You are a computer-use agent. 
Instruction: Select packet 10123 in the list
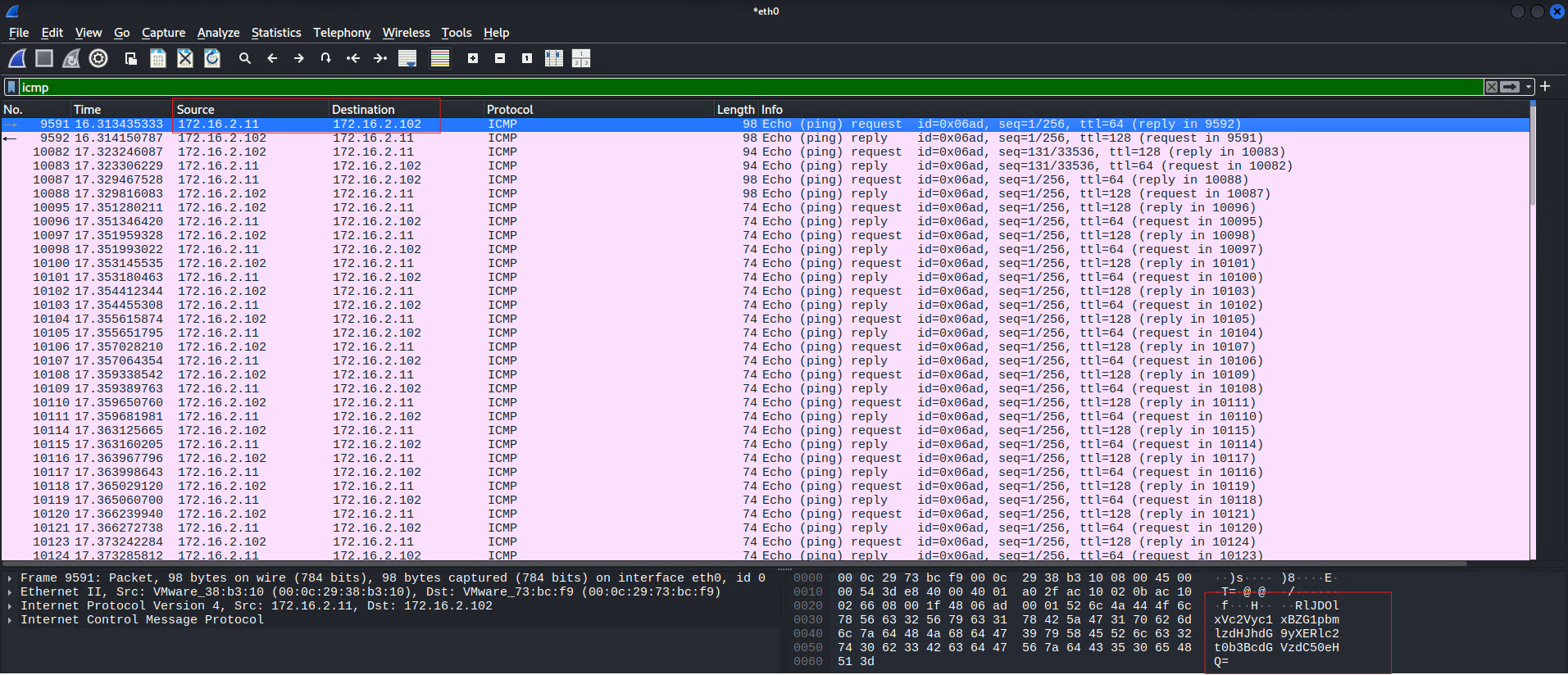point(765,542)
